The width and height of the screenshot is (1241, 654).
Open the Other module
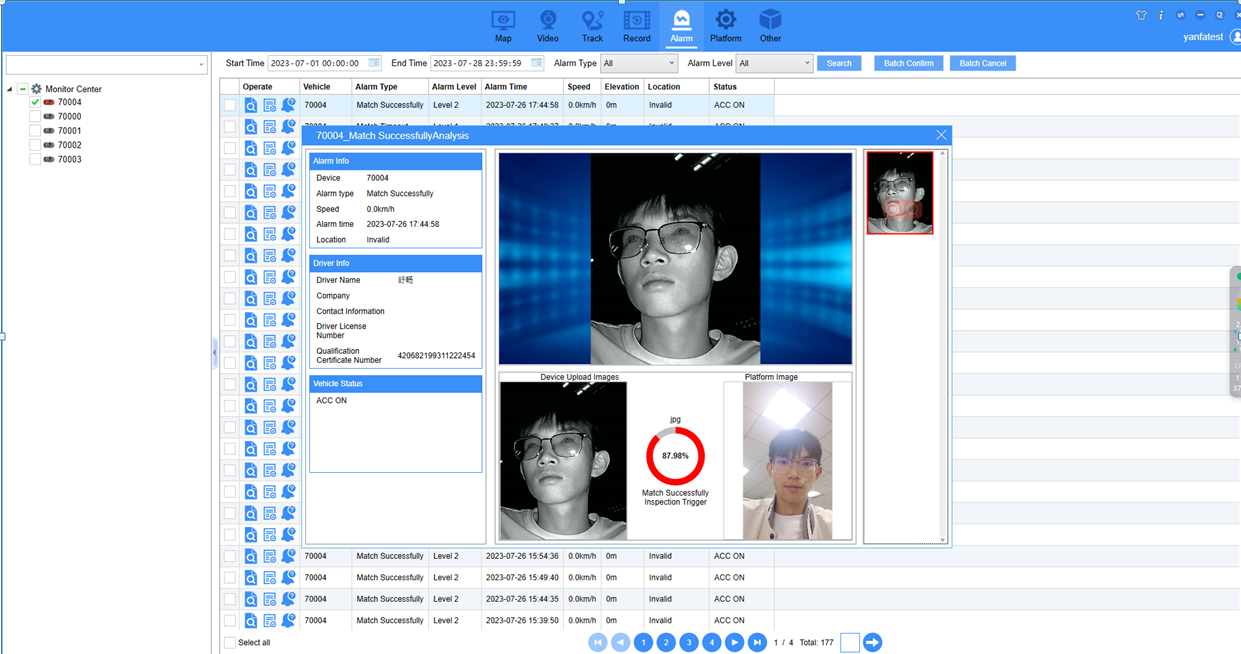(770, 26)
